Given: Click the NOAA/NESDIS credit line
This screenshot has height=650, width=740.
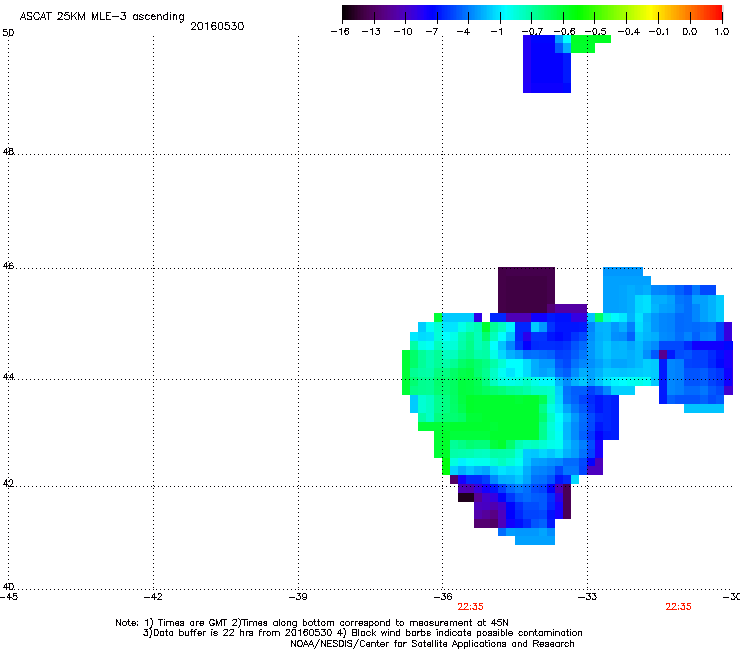Looking at the screenshot, I should [432, 644].
